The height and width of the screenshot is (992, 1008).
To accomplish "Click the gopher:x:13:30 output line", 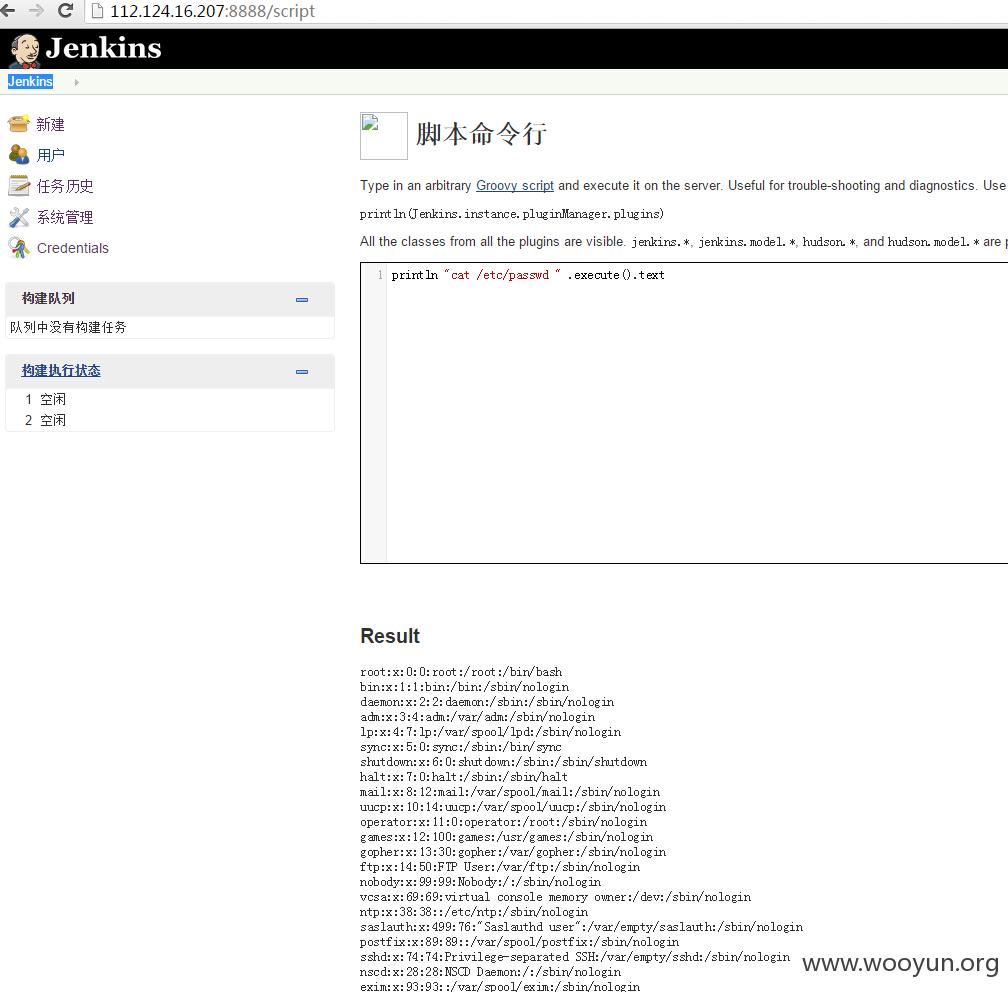I will [513, 852].
